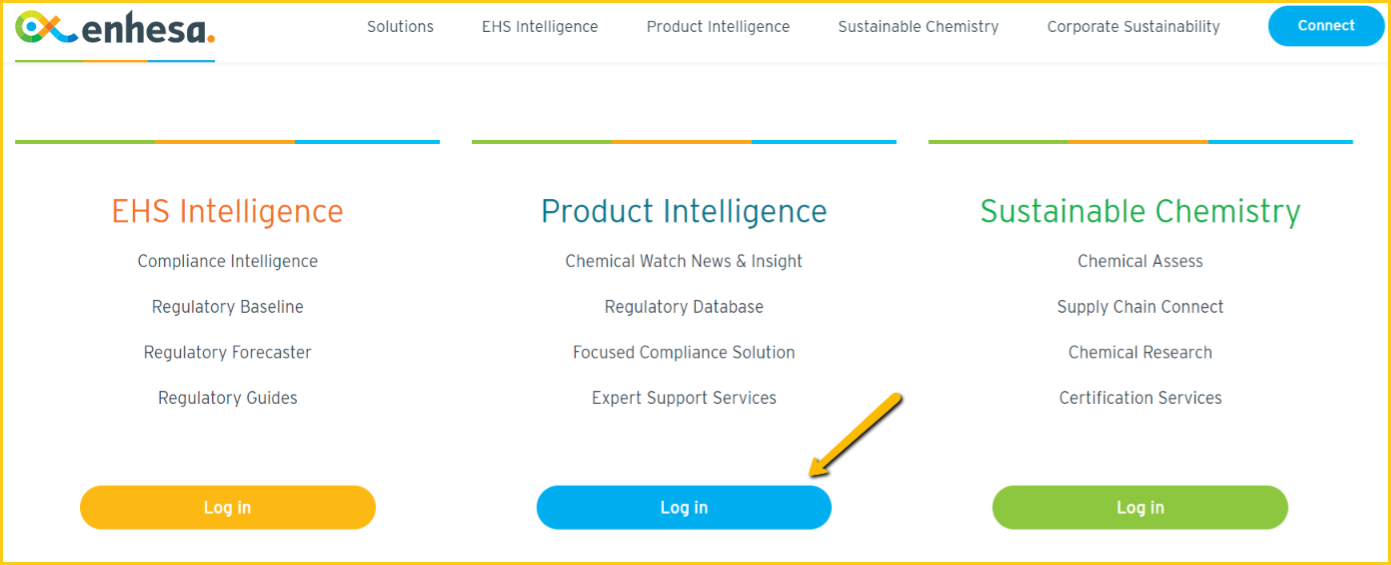
Task: Open the Solutions menu
Action: coord(400,27)
